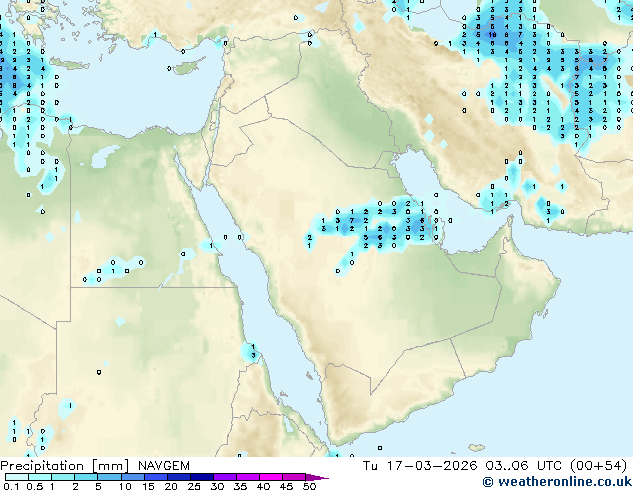The height and width of the screenshot is (490, 634).
Task: Click the '45' legend scale label
Action: [286, 486]
